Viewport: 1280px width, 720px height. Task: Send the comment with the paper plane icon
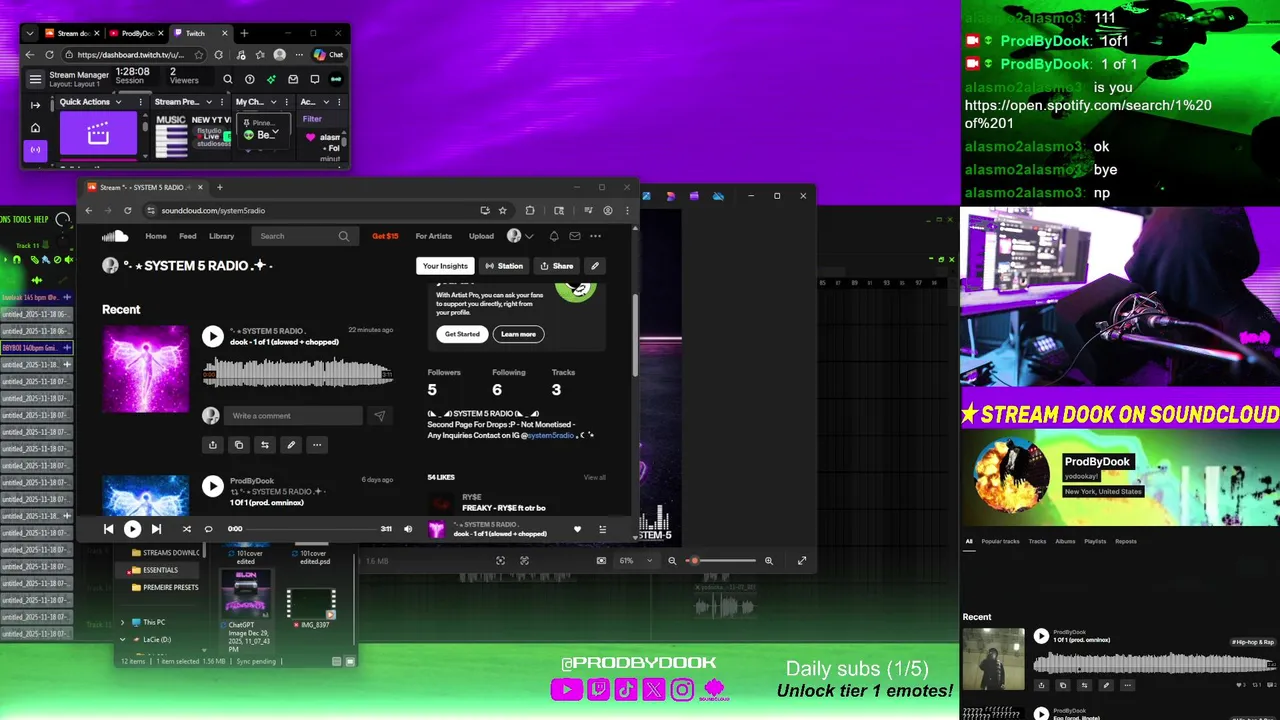pos(379,416)
